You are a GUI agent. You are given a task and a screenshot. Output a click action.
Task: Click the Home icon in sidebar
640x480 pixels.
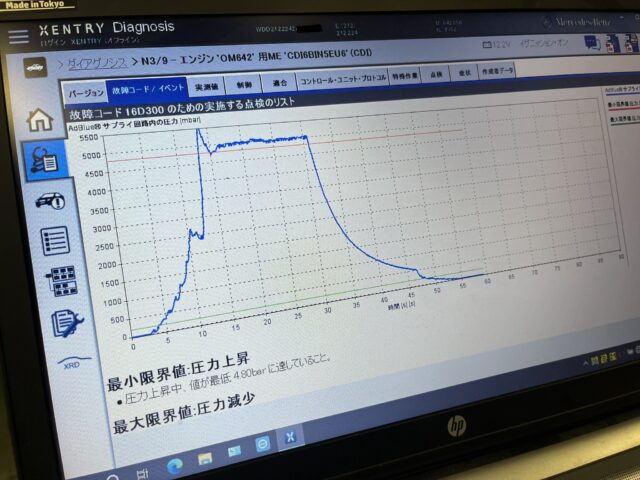(40, 120)
